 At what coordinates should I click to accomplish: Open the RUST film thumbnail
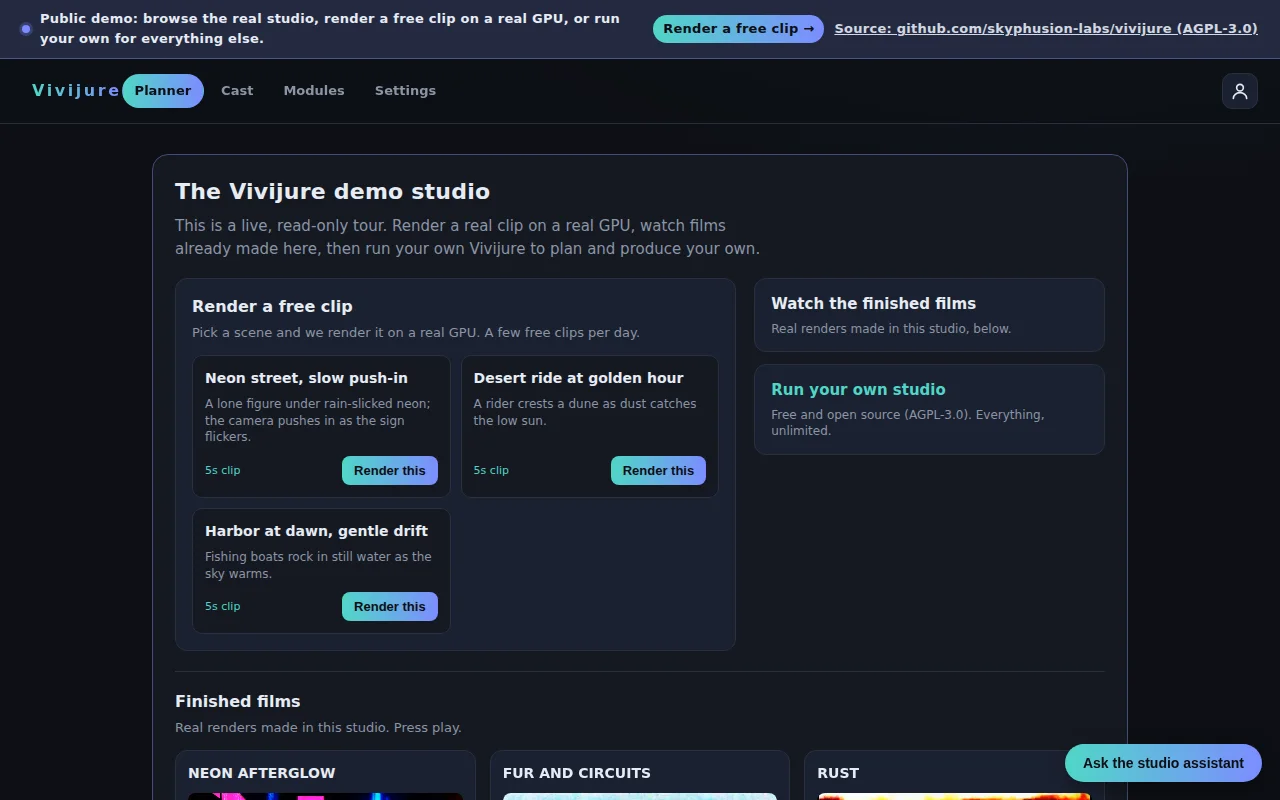pyautogui.click(x=954, y=797)
